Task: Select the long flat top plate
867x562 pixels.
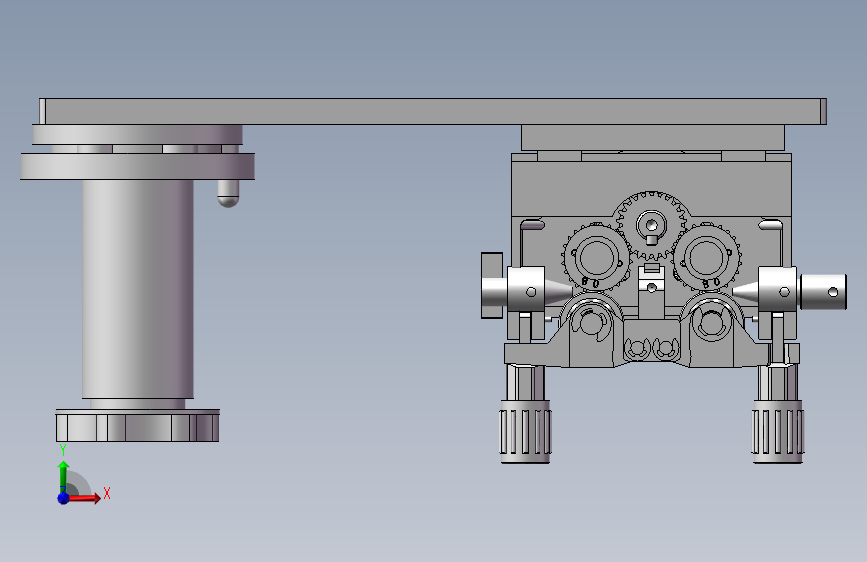Action: 433,111
